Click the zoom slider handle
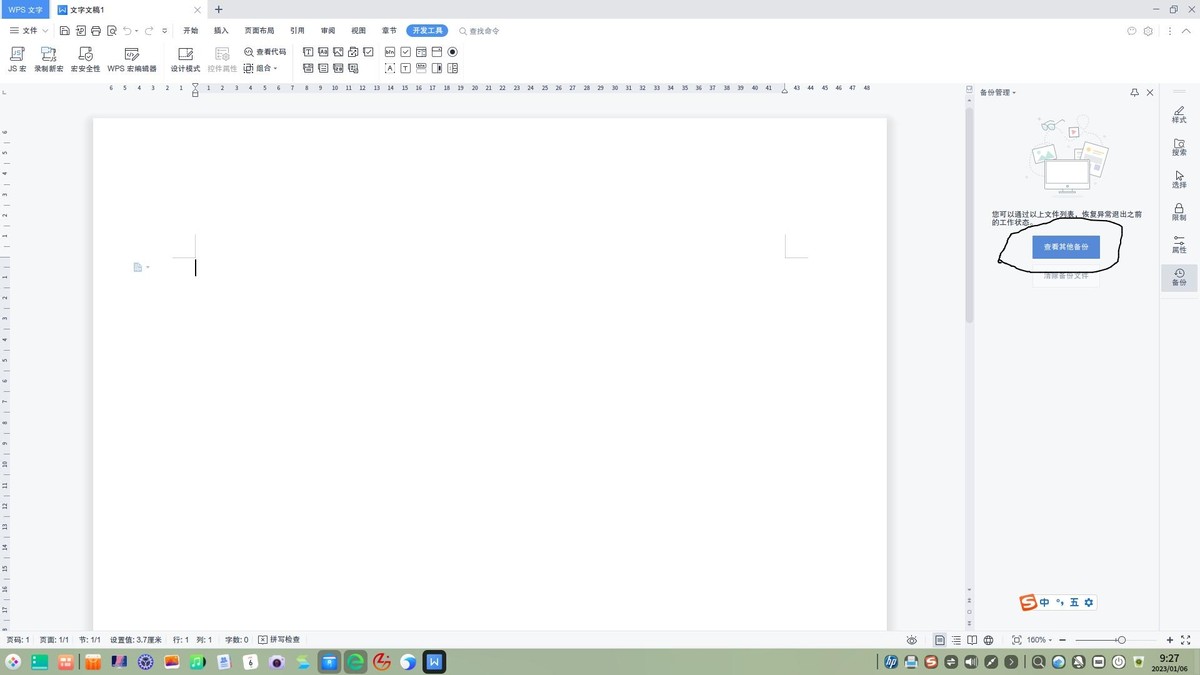 [x=1121, y=640]
